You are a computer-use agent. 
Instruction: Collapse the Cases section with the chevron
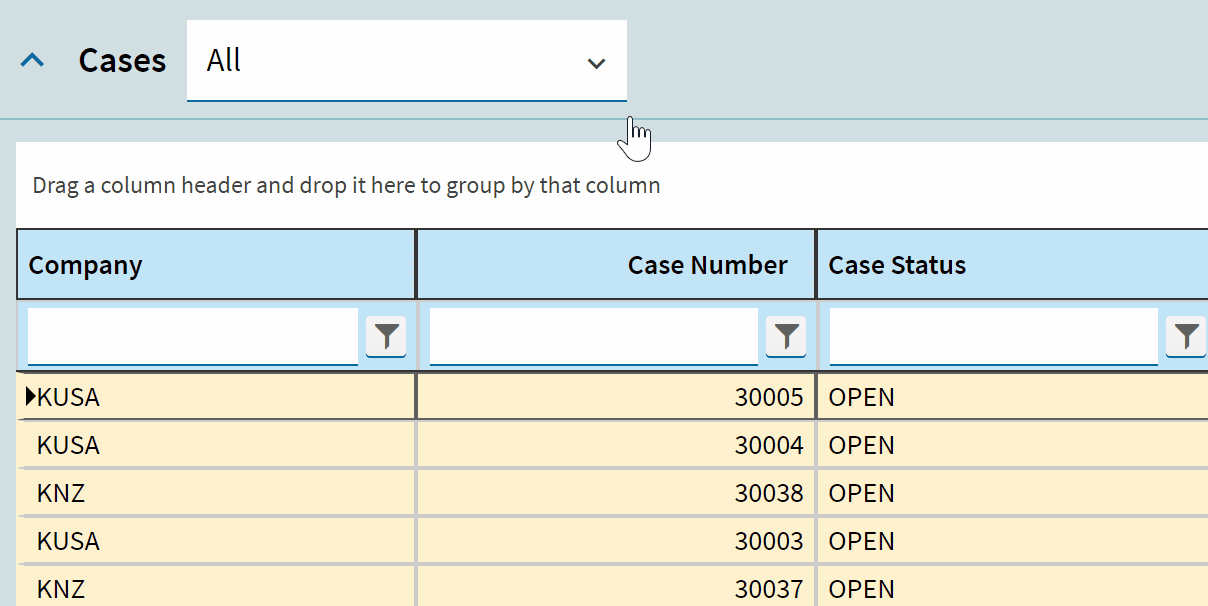(x=33, y=61)
